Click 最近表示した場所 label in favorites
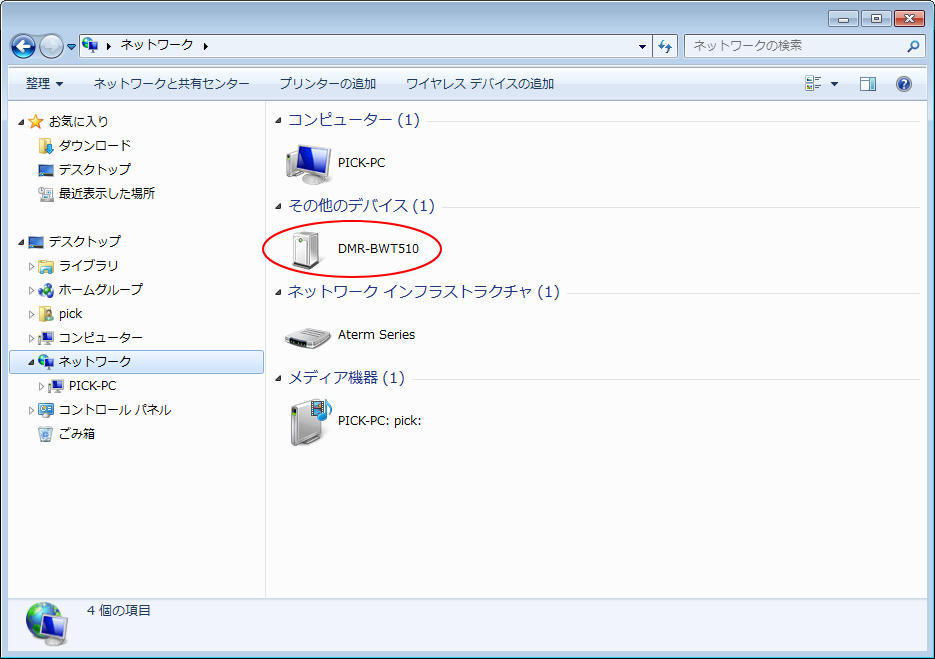 pos(107,193)
